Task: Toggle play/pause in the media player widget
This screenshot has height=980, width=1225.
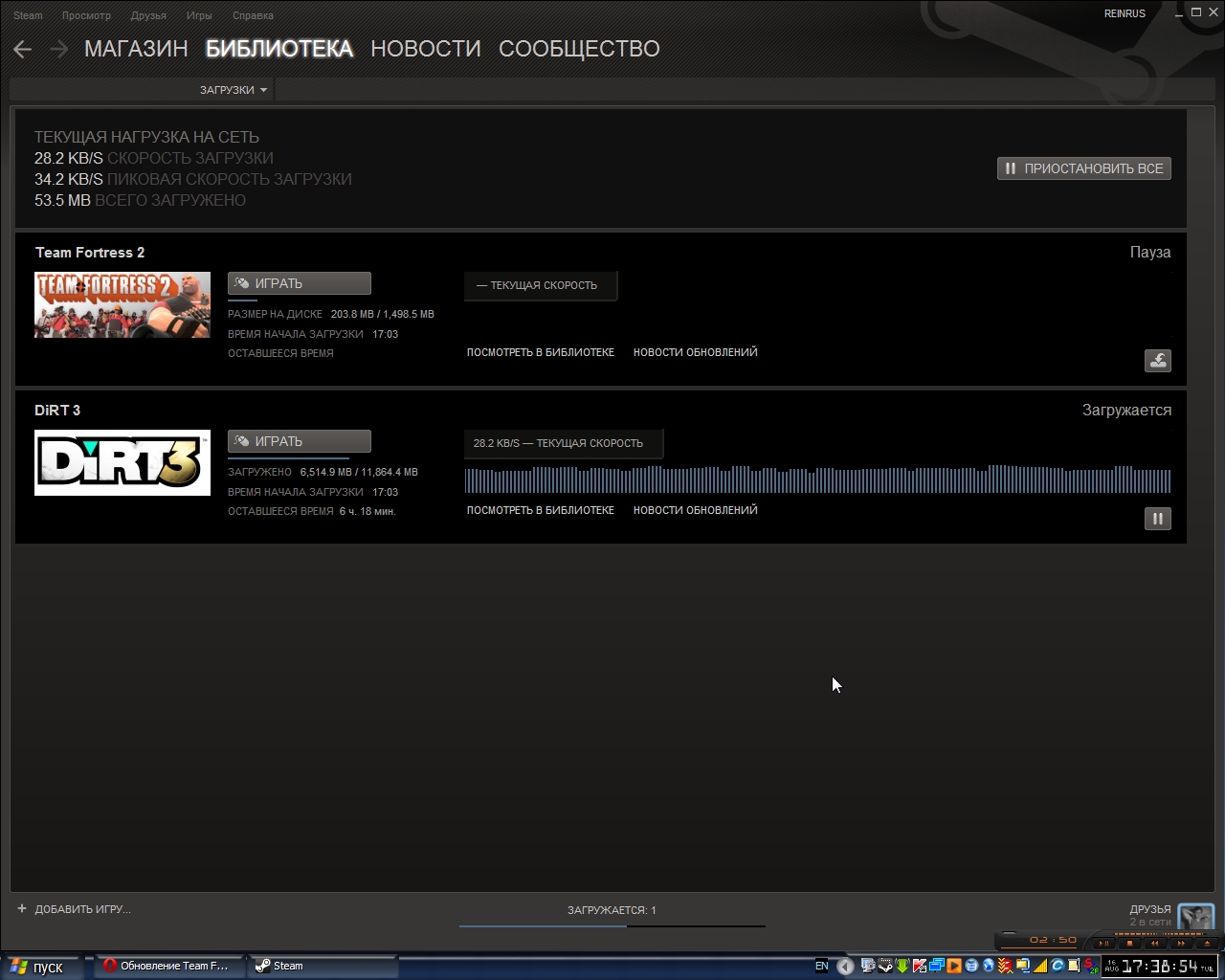Action: (1103, 944)
